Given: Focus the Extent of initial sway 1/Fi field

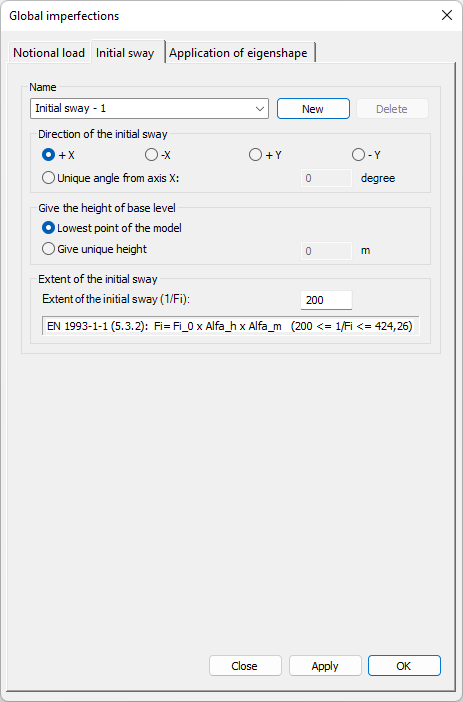Looking at the screenshot, I should coord(326,300).
